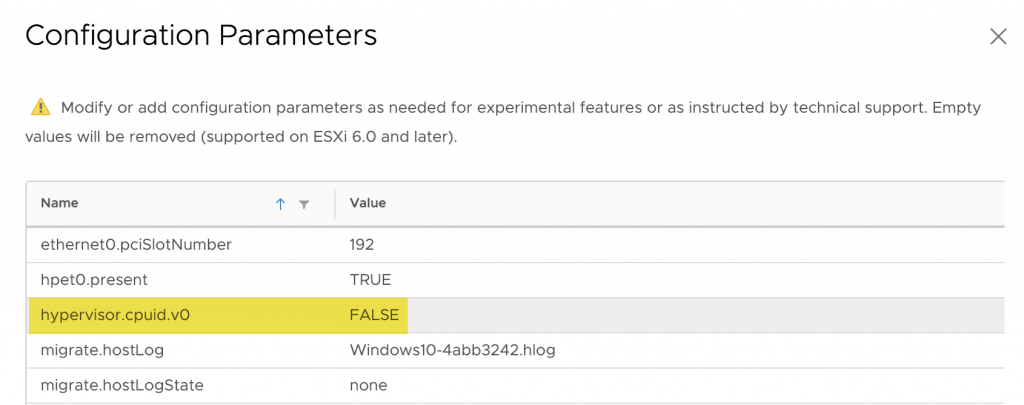Click the 'supported on ESXi 6.0 and later' note
1024x405 pixels.
(330, 137)
